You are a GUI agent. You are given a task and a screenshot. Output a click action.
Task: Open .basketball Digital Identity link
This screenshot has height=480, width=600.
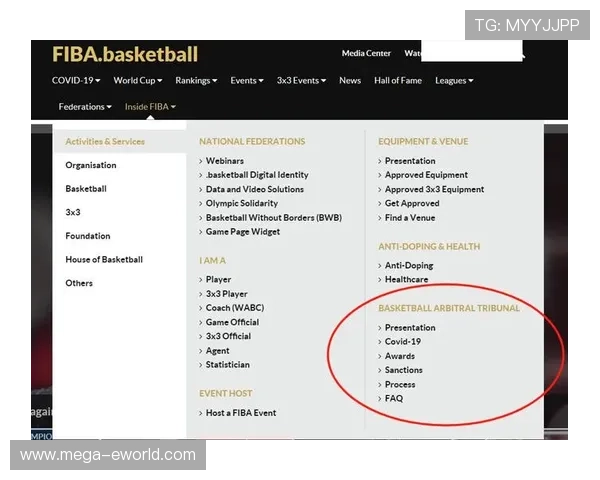click(257, 175)
